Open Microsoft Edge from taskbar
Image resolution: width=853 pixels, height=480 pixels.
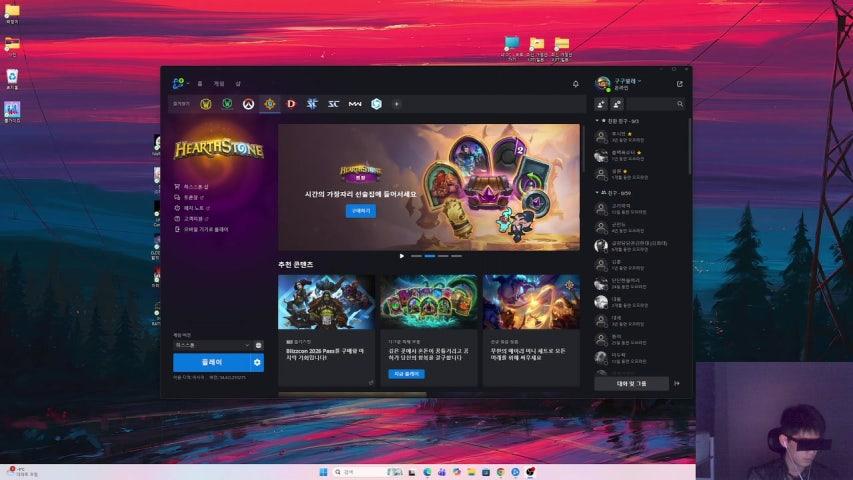pos(428,472)
